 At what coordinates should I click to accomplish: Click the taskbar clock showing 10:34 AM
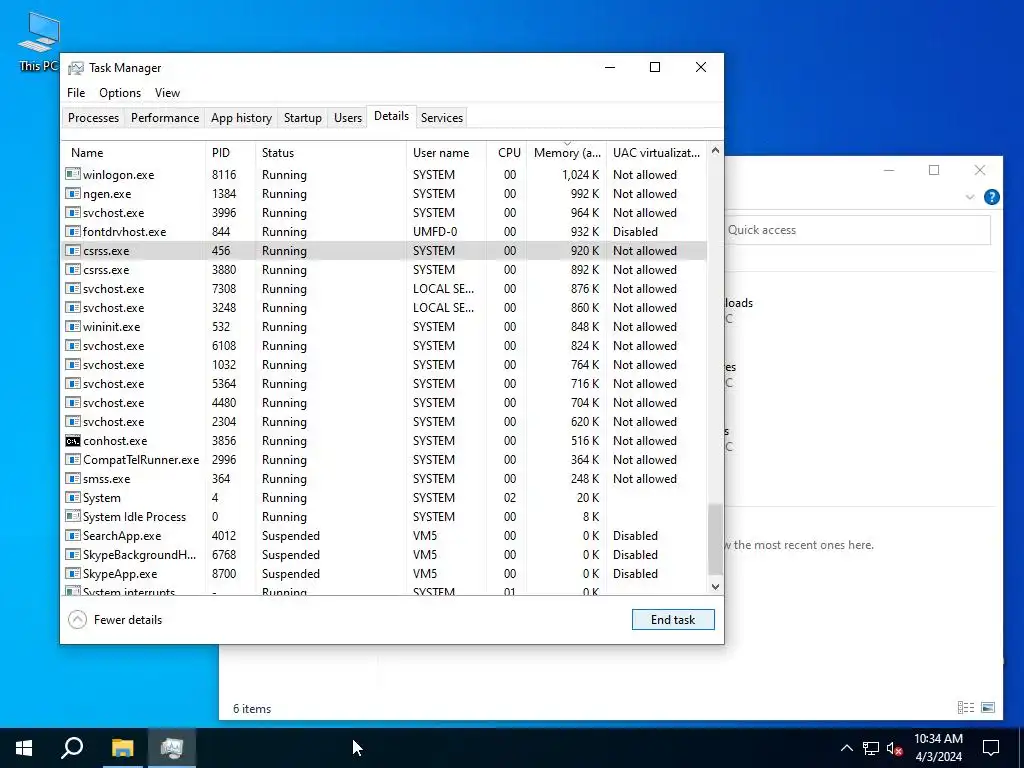click(938, 748)
